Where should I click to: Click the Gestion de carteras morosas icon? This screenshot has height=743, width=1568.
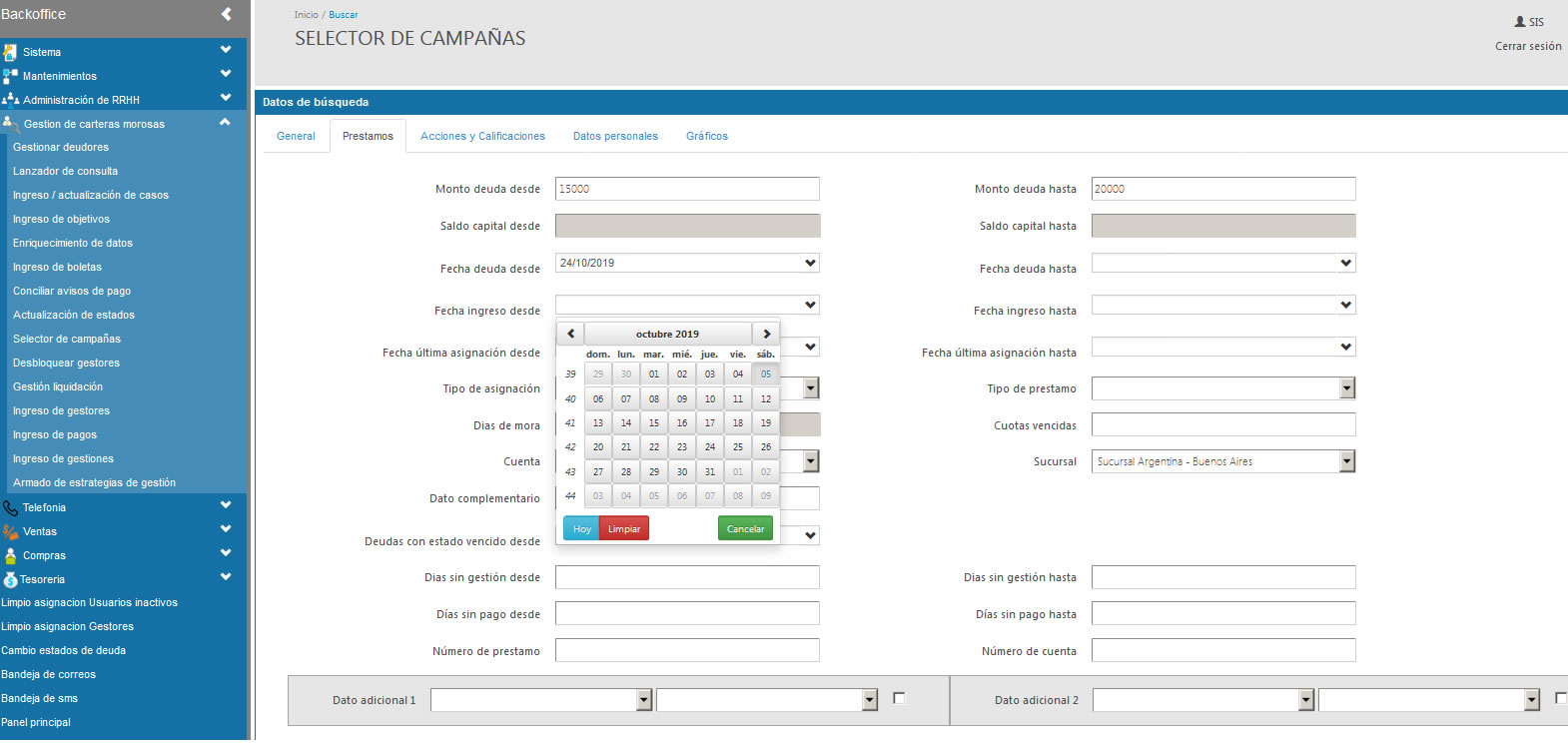tap(11, 124)
